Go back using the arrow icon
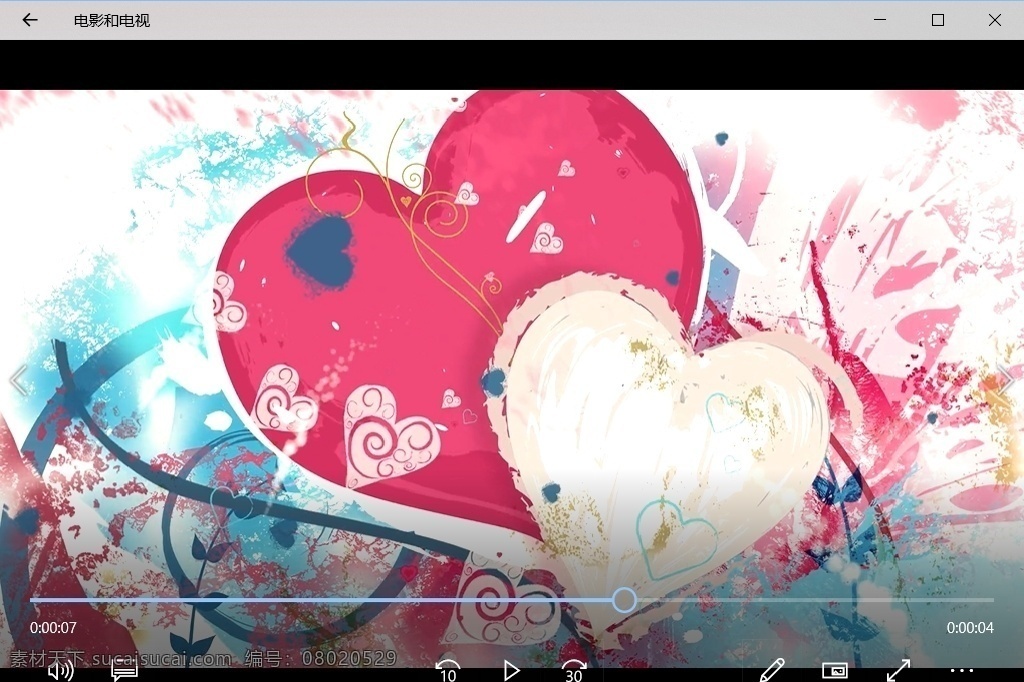This screenshot has height=682, width=1024. click(30, 20)
